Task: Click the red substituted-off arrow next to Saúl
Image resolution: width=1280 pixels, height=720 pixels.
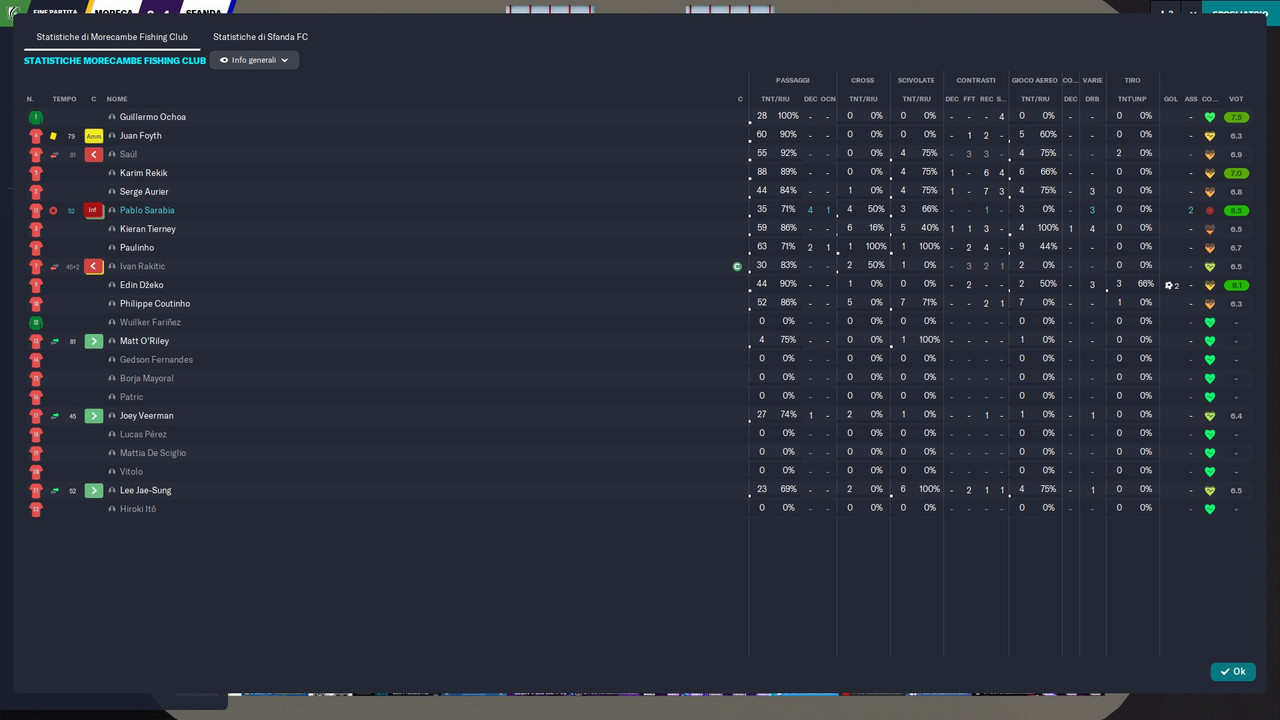Action: pos(94,155)
